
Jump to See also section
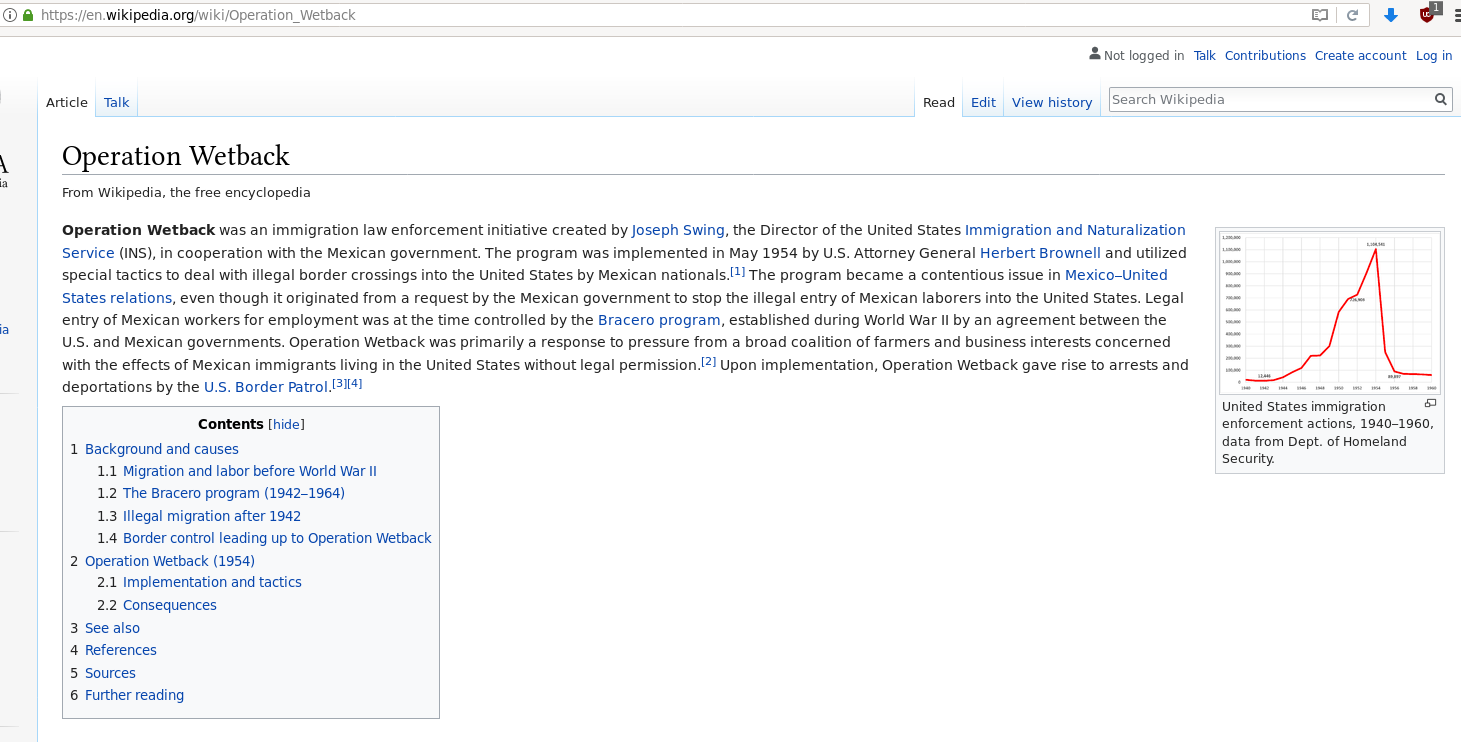[x=112, y=628]
